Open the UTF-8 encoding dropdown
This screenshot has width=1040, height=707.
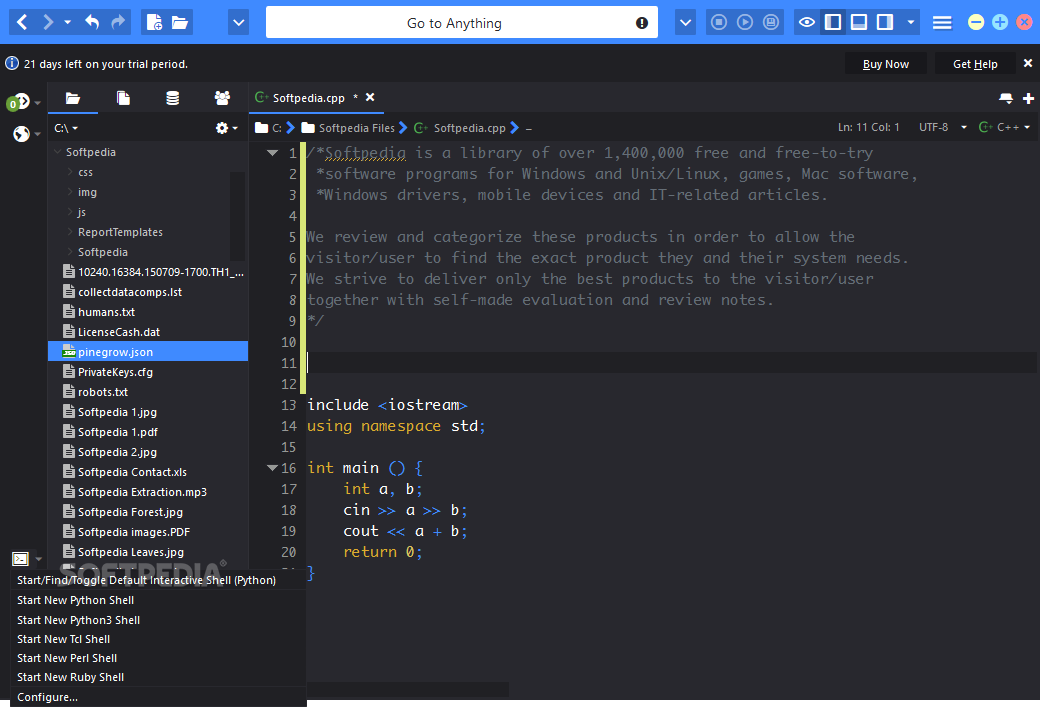click(x=942, y=127)
